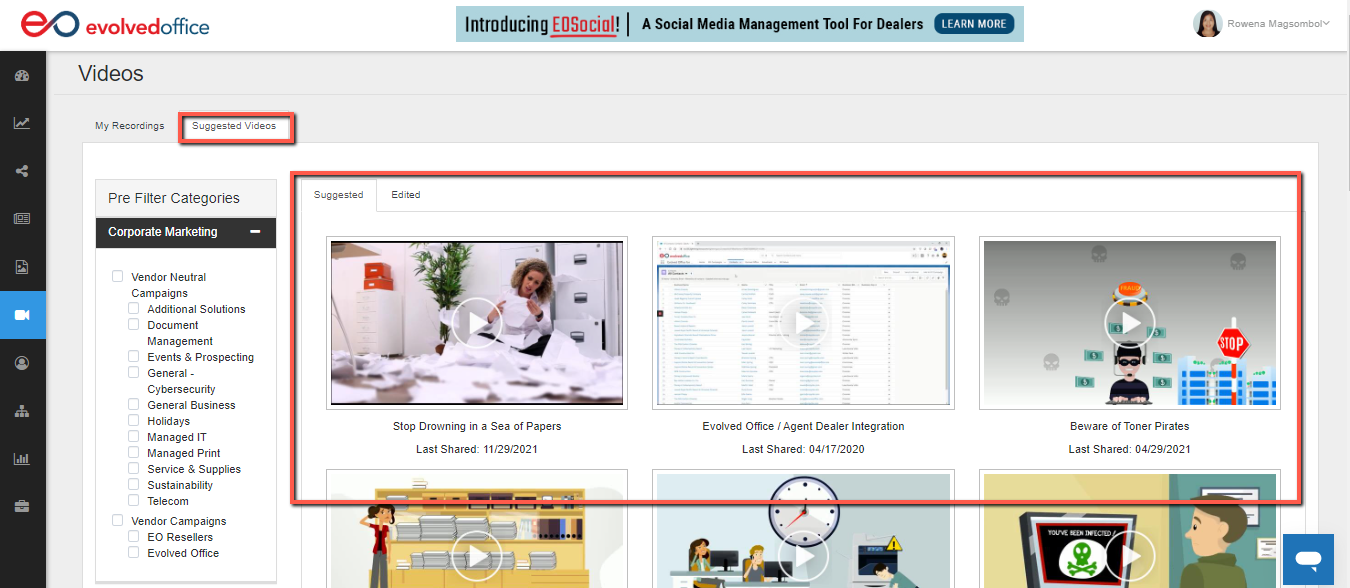Tick the Service & Supplies checkbox

point(134,469)
